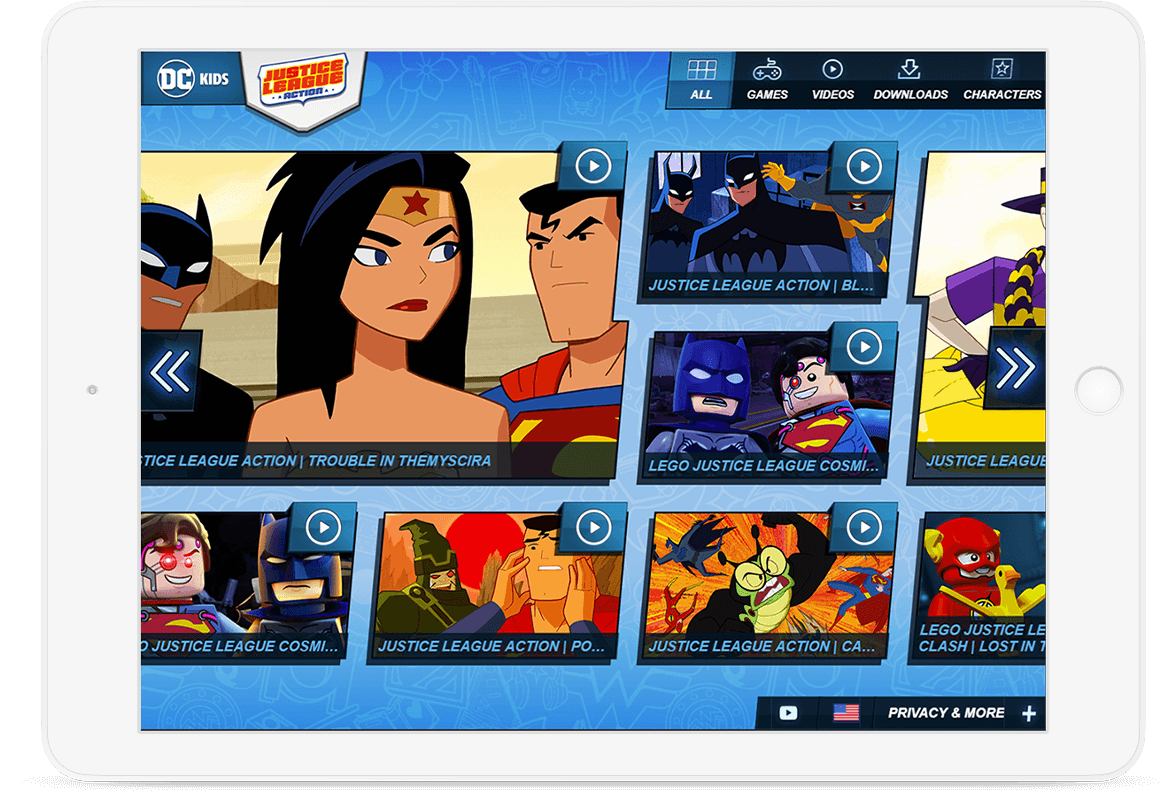This screenshot has height=793, width=1171.
Task: Play the Justice League Action CA... video
Action: 864,528
